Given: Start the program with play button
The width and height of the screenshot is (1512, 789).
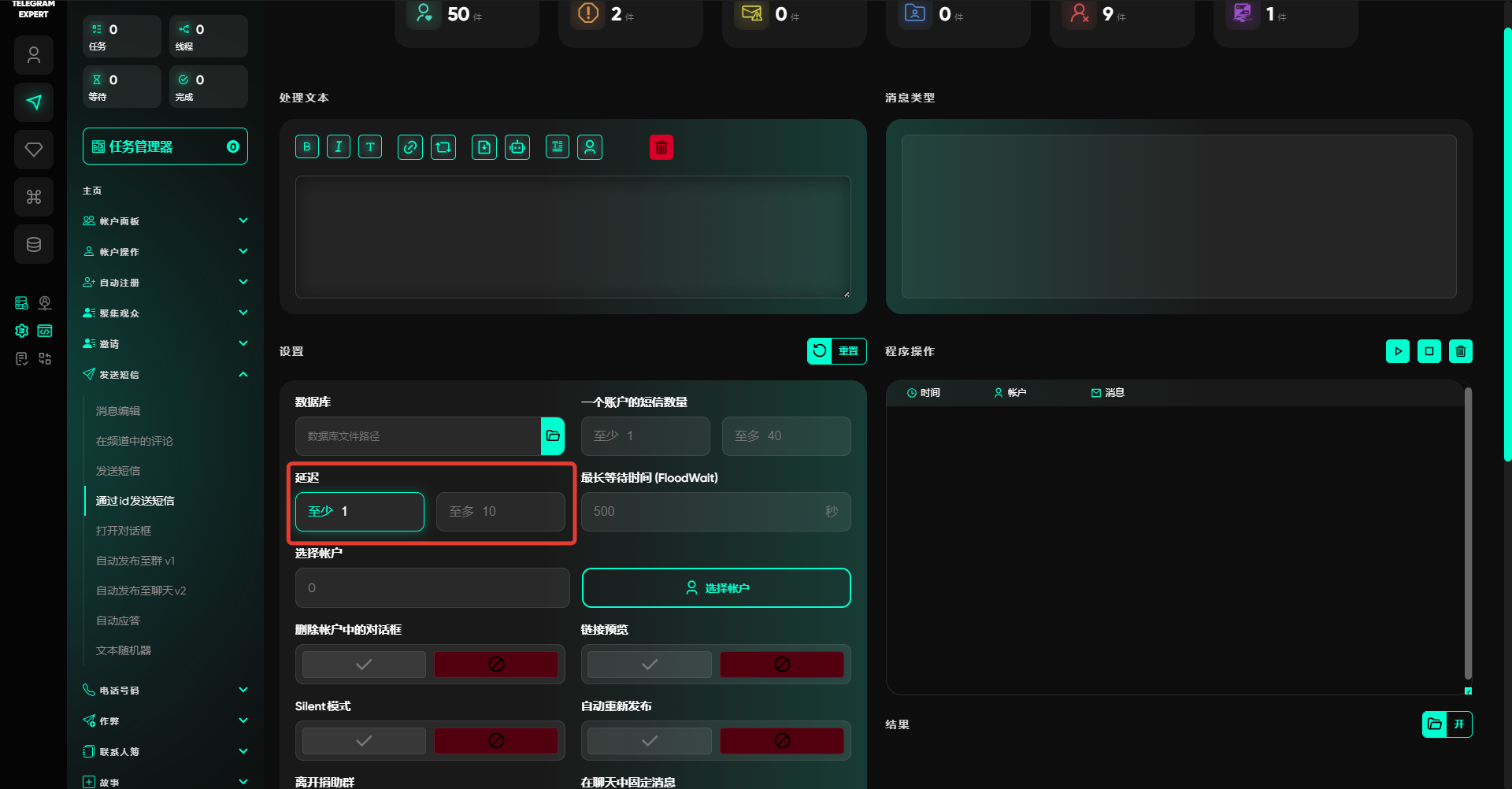Looking at the screenshot, I should (1397, 351).
